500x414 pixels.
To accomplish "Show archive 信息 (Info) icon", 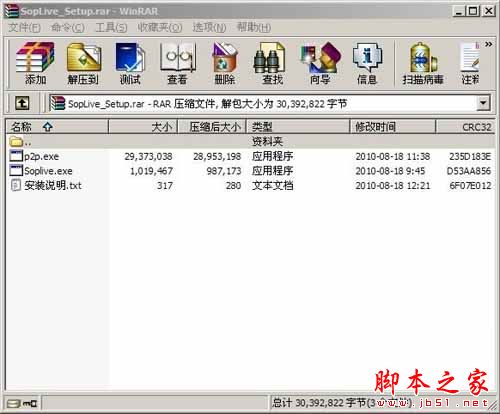I will [x=367, y=63].
